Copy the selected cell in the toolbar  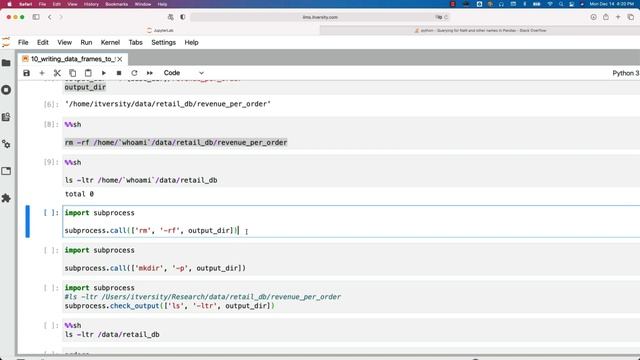[73, 73]
